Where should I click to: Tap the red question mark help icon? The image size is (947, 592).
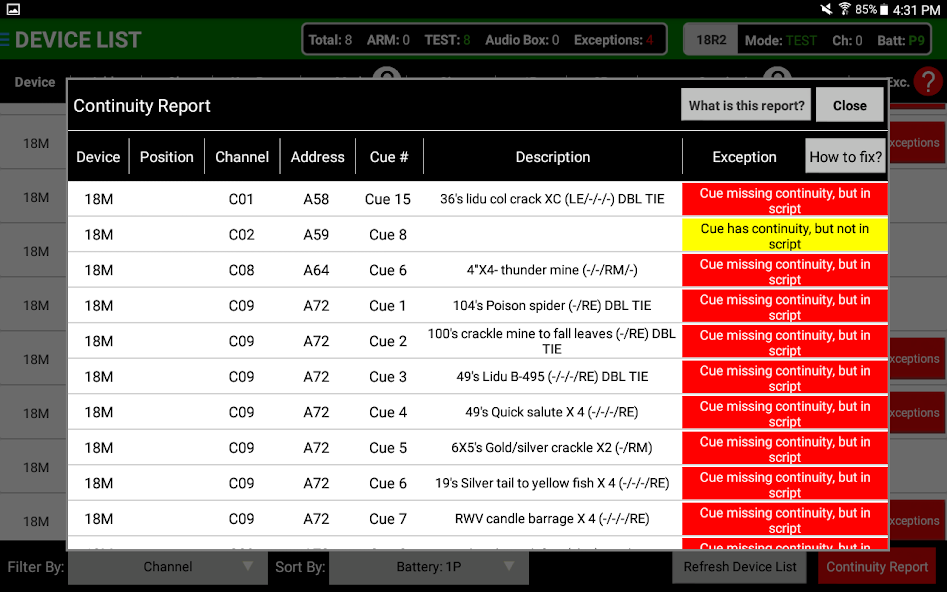928,82
